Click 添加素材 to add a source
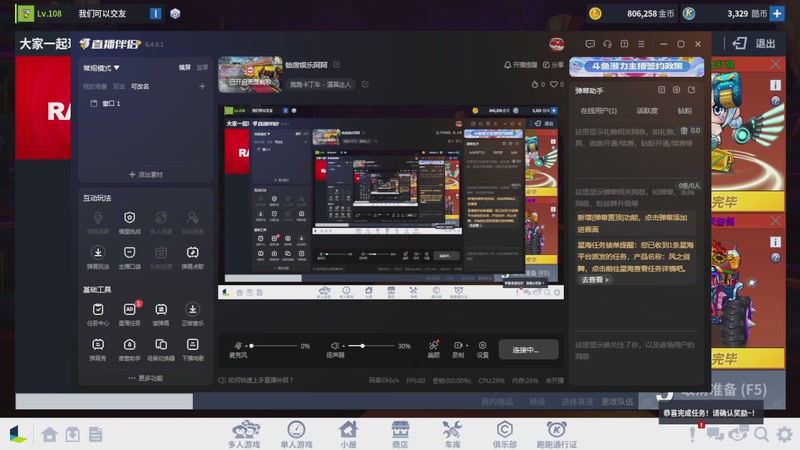 (145, 174)
